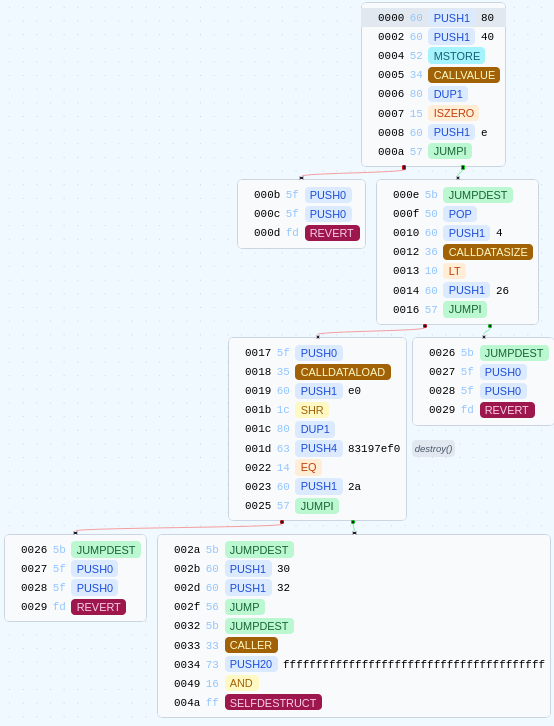Select the highlighted 0000 PUSH1 80 row
Viewport: 554px width, 726px height.
[x=433, y=18]
